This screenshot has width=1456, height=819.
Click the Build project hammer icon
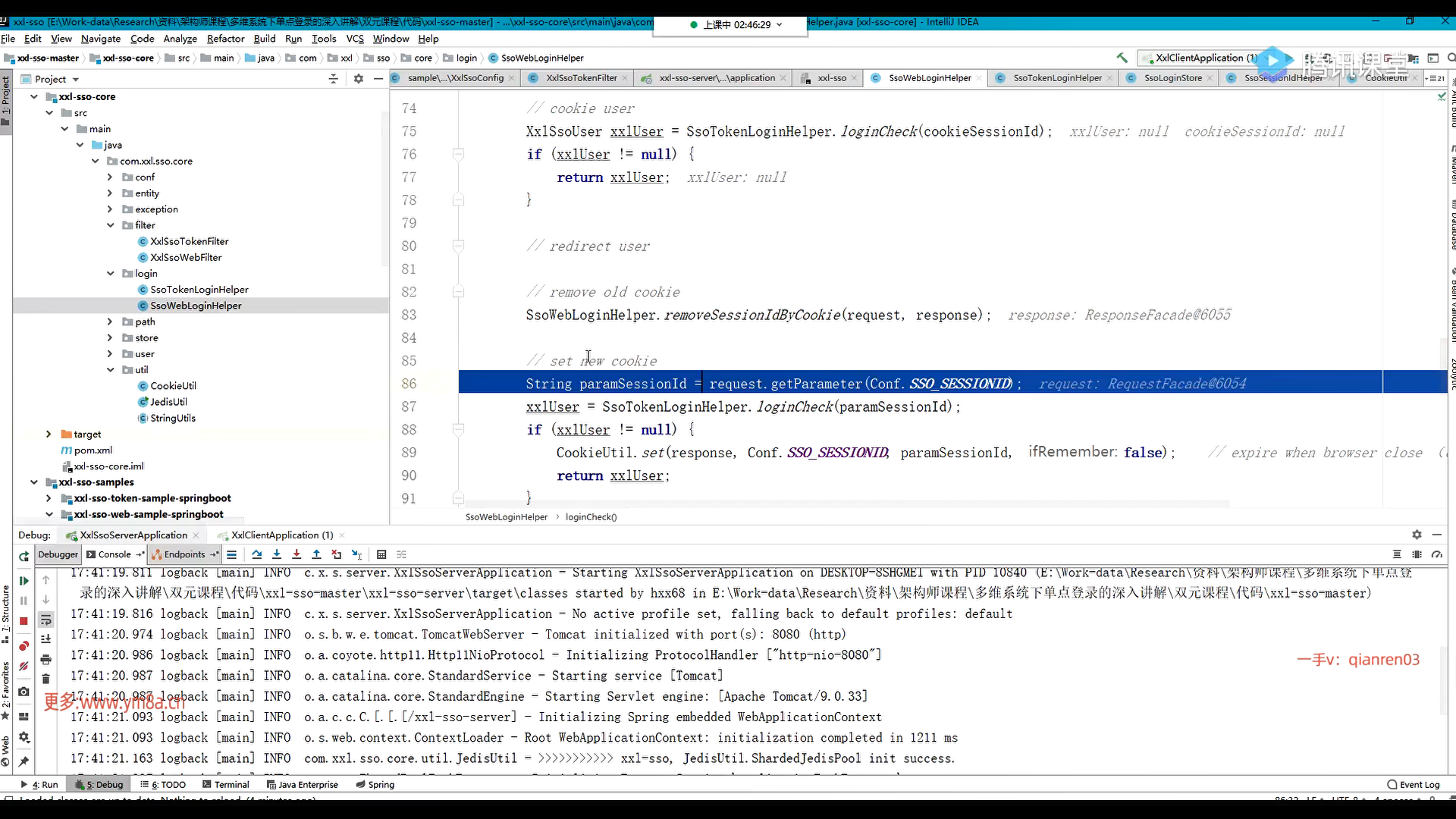point(1122,58)
